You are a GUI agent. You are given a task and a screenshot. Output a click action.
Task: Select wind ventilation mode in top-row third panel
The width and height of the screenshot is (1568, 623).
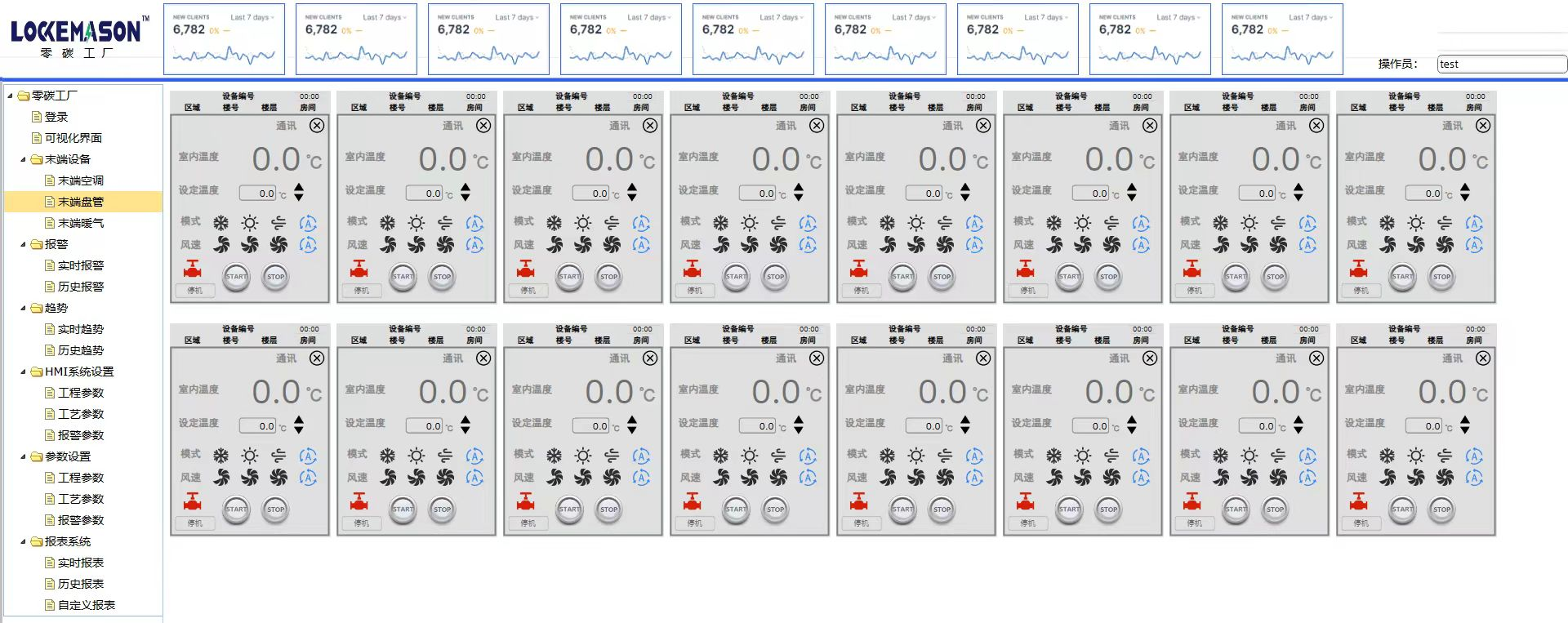click(612, 223)
